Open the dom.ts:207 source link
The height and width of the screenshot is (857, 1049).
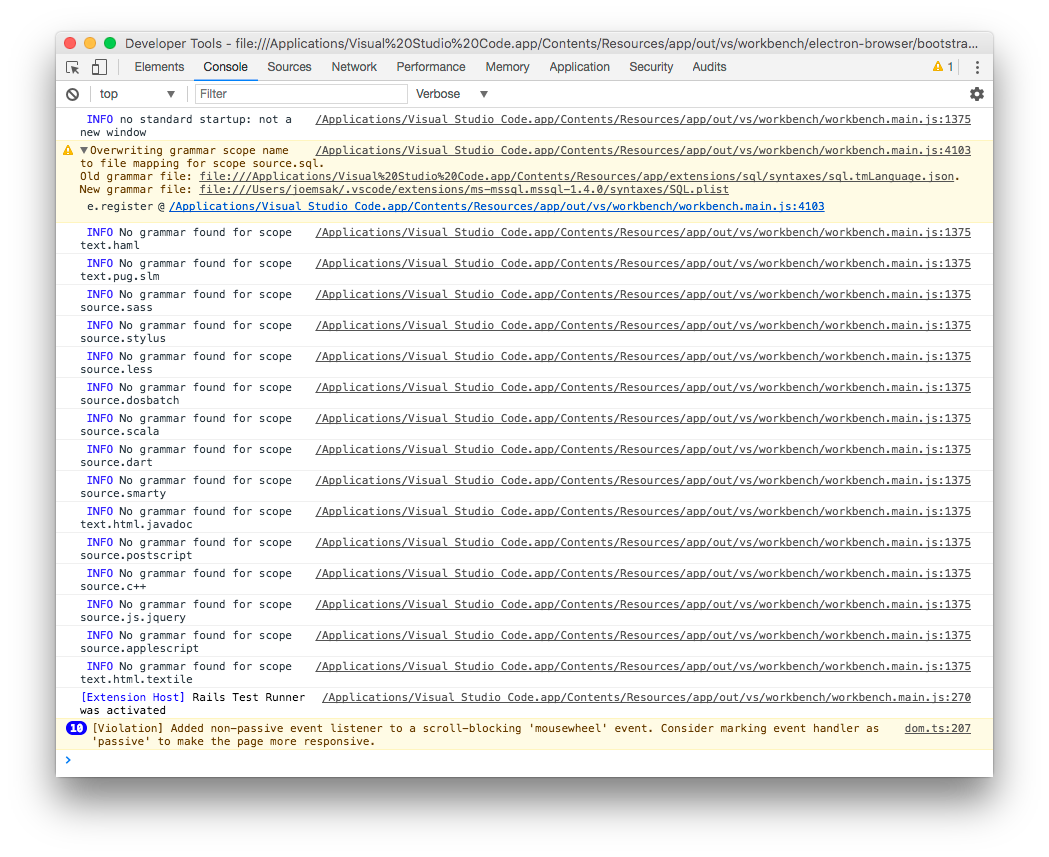pos(936,727)
